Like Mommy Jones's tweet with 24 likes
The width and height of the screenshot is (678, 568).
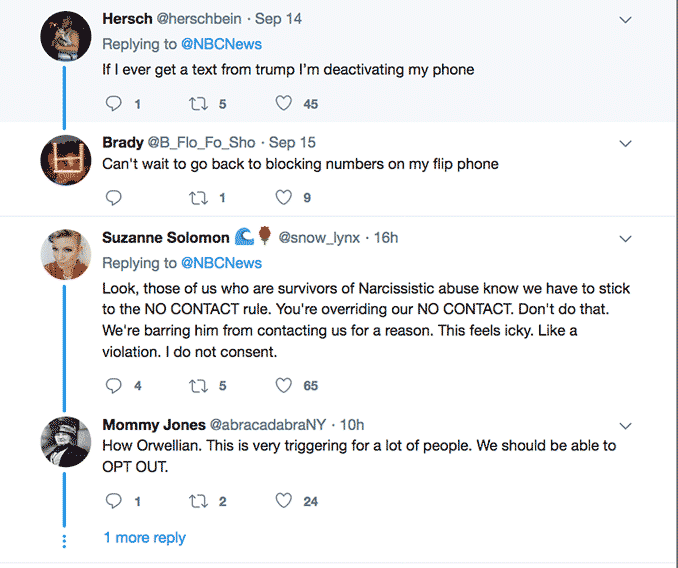[x=284, y=501]
